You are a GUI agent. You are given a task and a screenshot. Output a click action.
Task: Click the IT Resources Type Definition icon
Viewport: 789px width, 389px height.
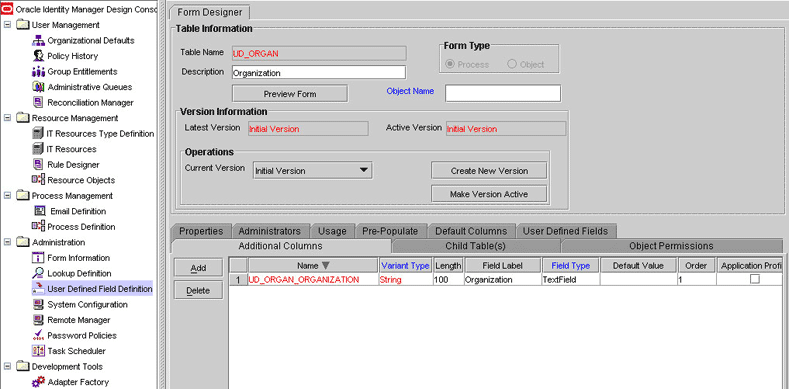click(38, 134)
